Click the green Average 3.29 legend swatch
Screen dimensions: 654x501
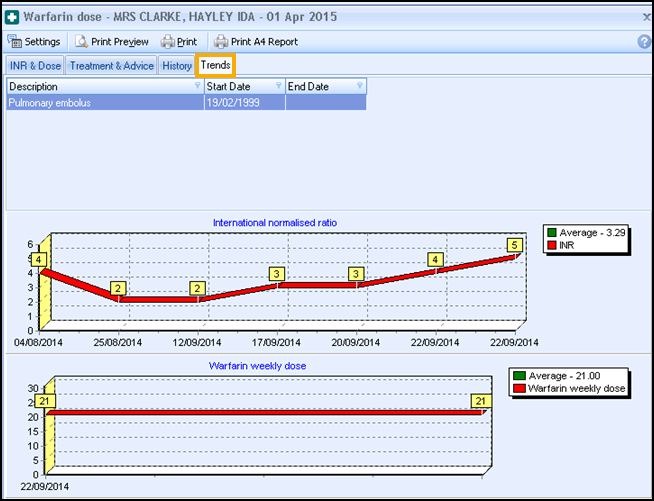point(553,233)
